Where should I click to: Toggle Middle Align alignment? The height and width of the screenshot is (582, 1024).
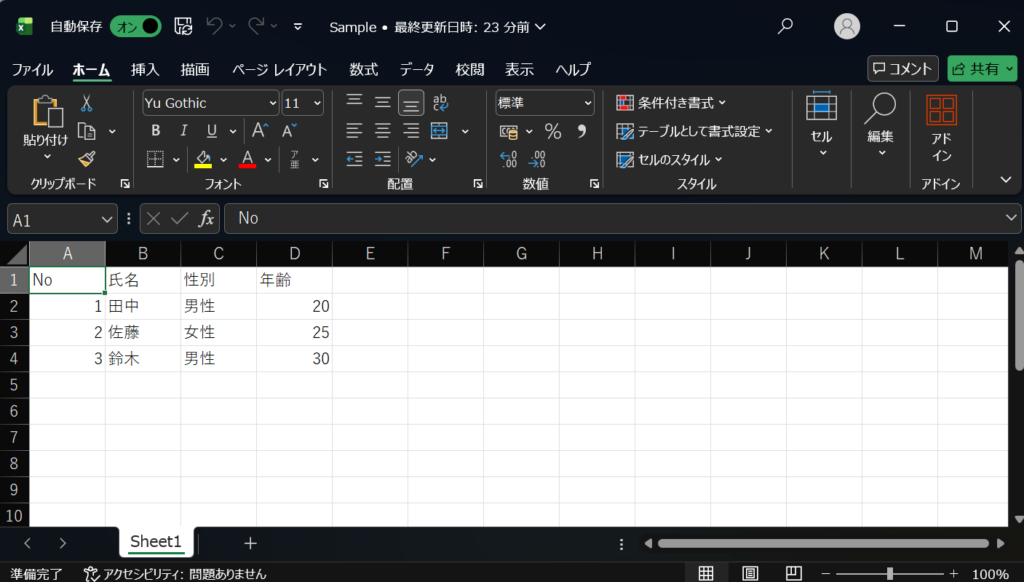[383, 103]
